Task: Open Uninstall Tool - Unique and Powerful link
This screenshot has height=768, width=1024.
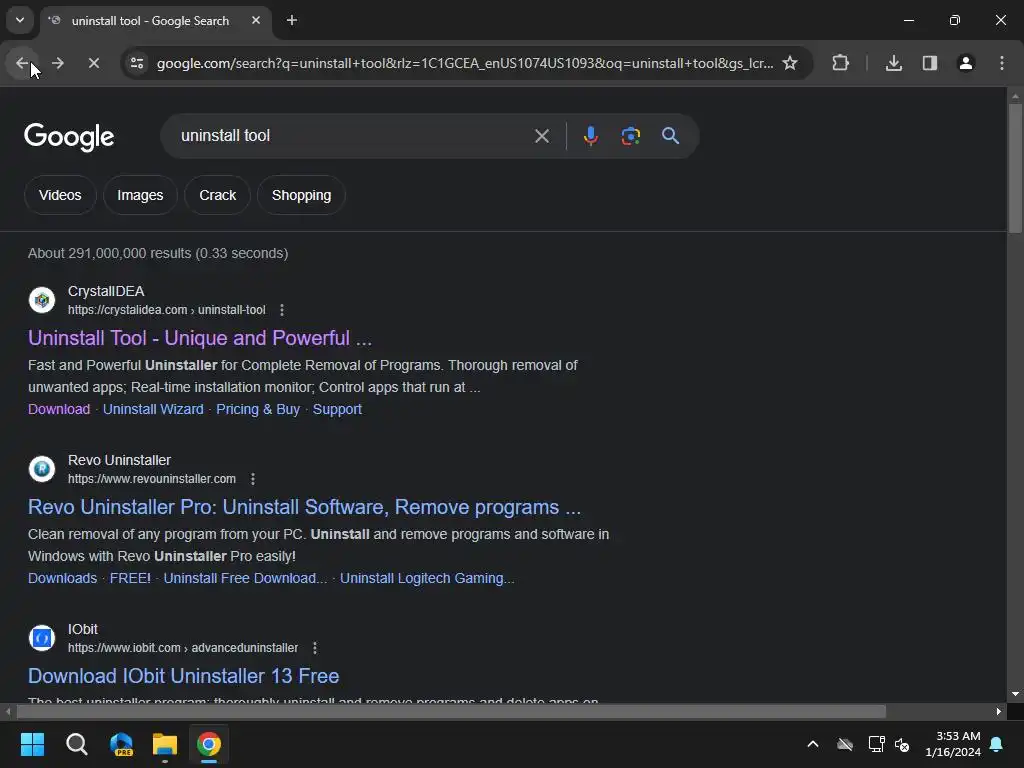Action: coord(200,338)
